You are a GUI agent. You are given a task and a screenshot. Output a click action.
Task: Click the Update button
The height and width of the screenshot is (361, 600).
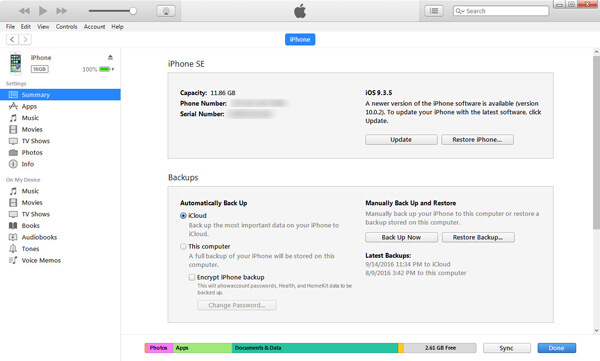401,140
